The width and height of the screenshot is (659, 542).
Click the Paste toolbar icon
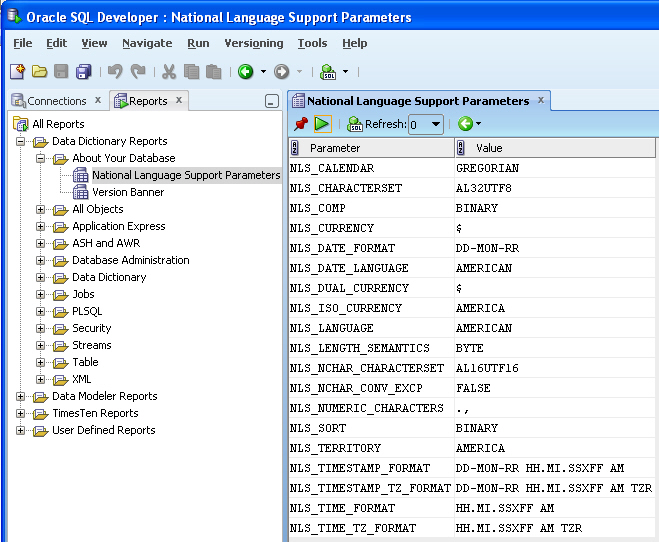(214, 71)
